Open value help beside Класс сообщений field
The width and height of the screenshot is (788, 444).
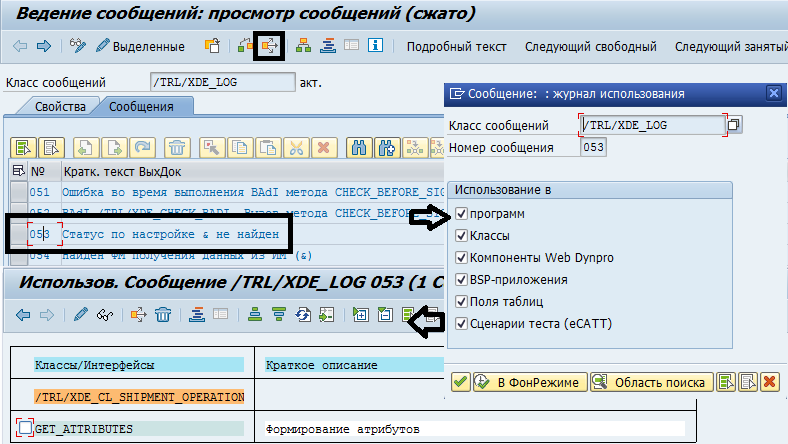point(735,125)
